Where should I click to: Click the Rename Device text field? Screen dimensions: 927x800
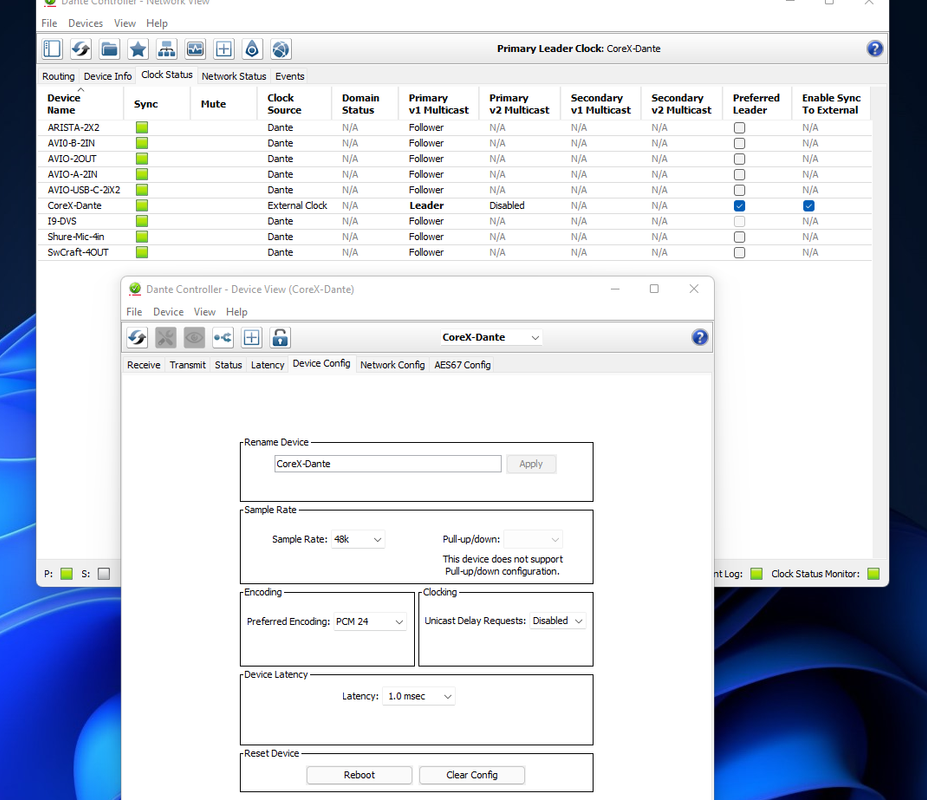[x=388, y=464]
